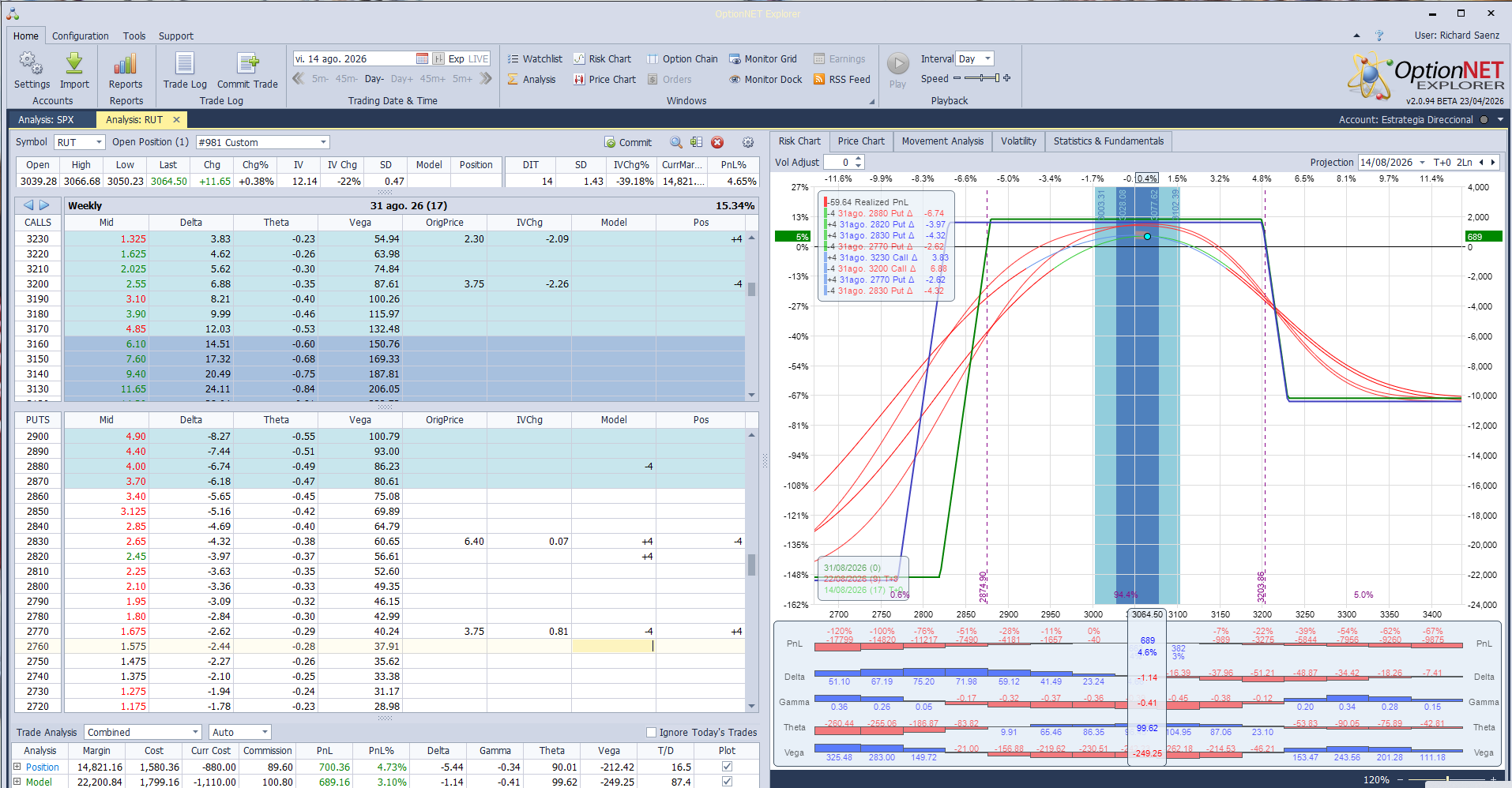Click the Play playback button
The height and width of the screenshot is (788, 1512).
(898, 63)
